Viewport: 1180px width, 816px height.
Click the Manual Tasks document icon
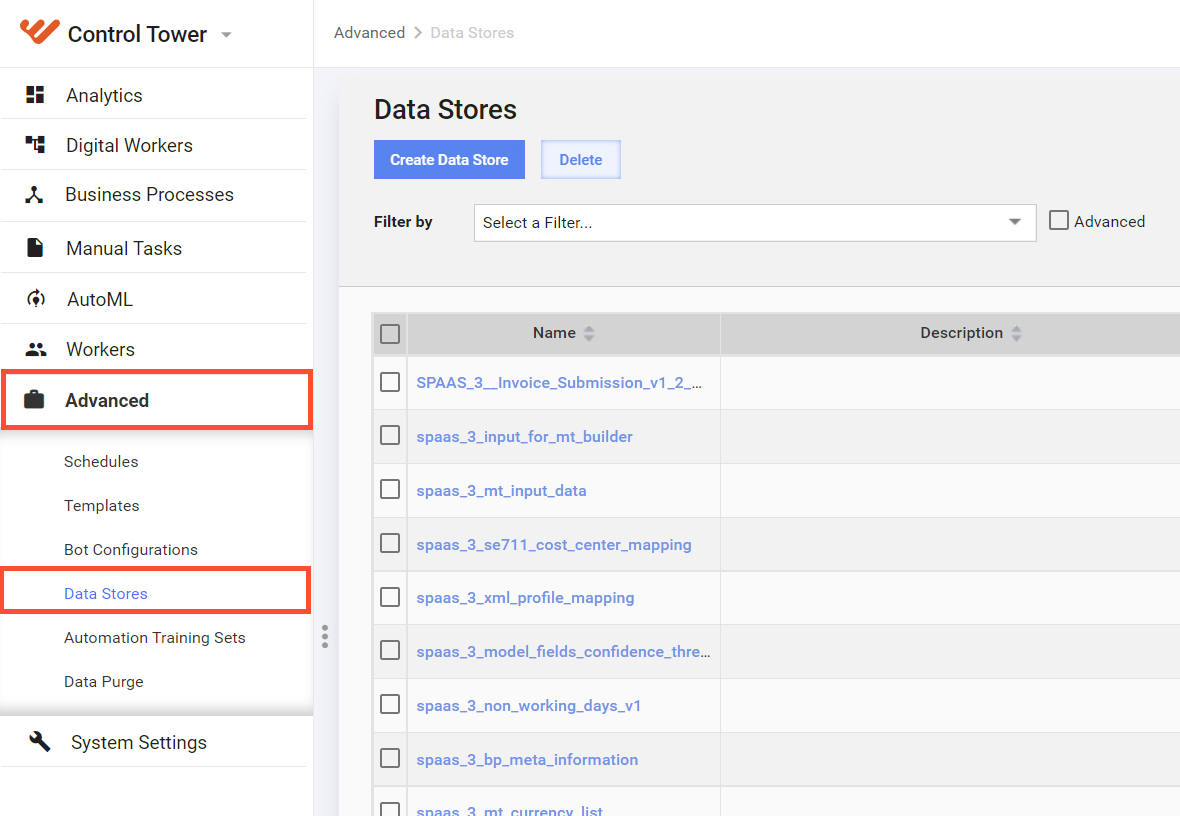pos(35,248)
